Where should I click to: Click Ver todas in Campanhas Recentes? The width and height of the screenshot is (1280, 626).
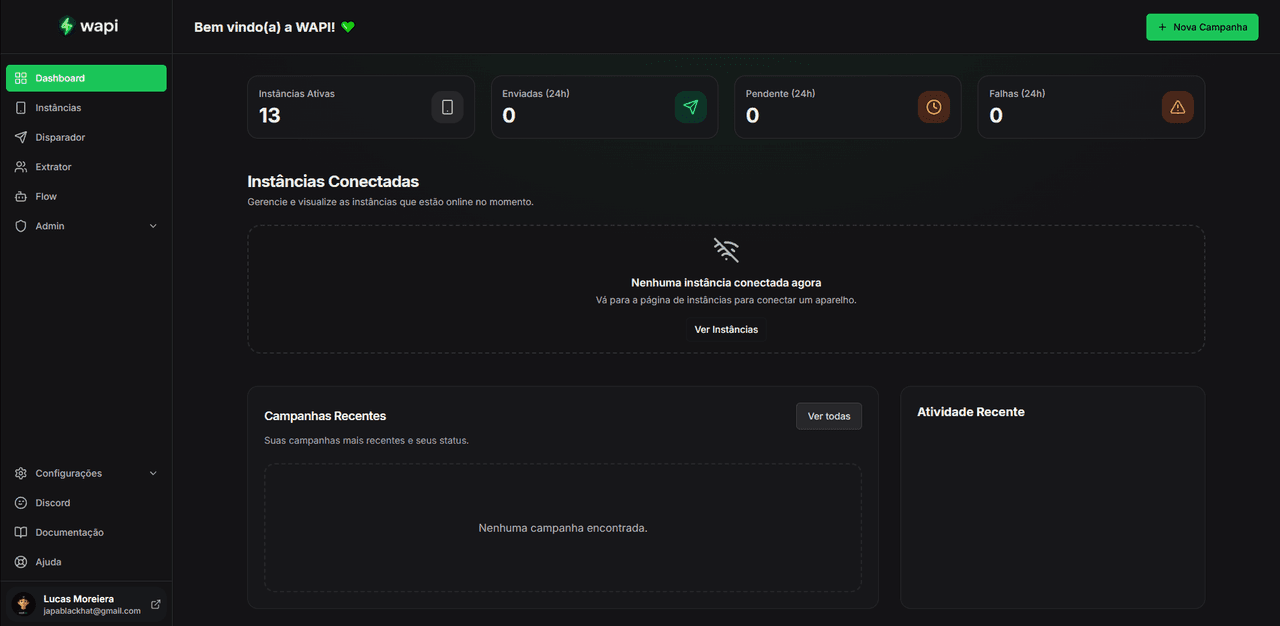(x=828, y=416)
